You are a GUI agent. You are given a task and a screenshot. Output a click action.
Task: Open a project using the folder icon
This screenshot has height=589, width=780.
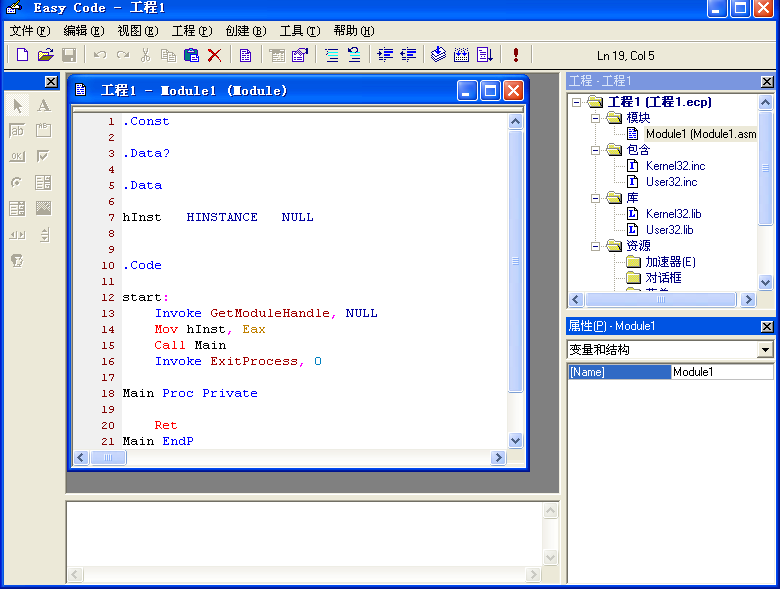pos(45,55)
